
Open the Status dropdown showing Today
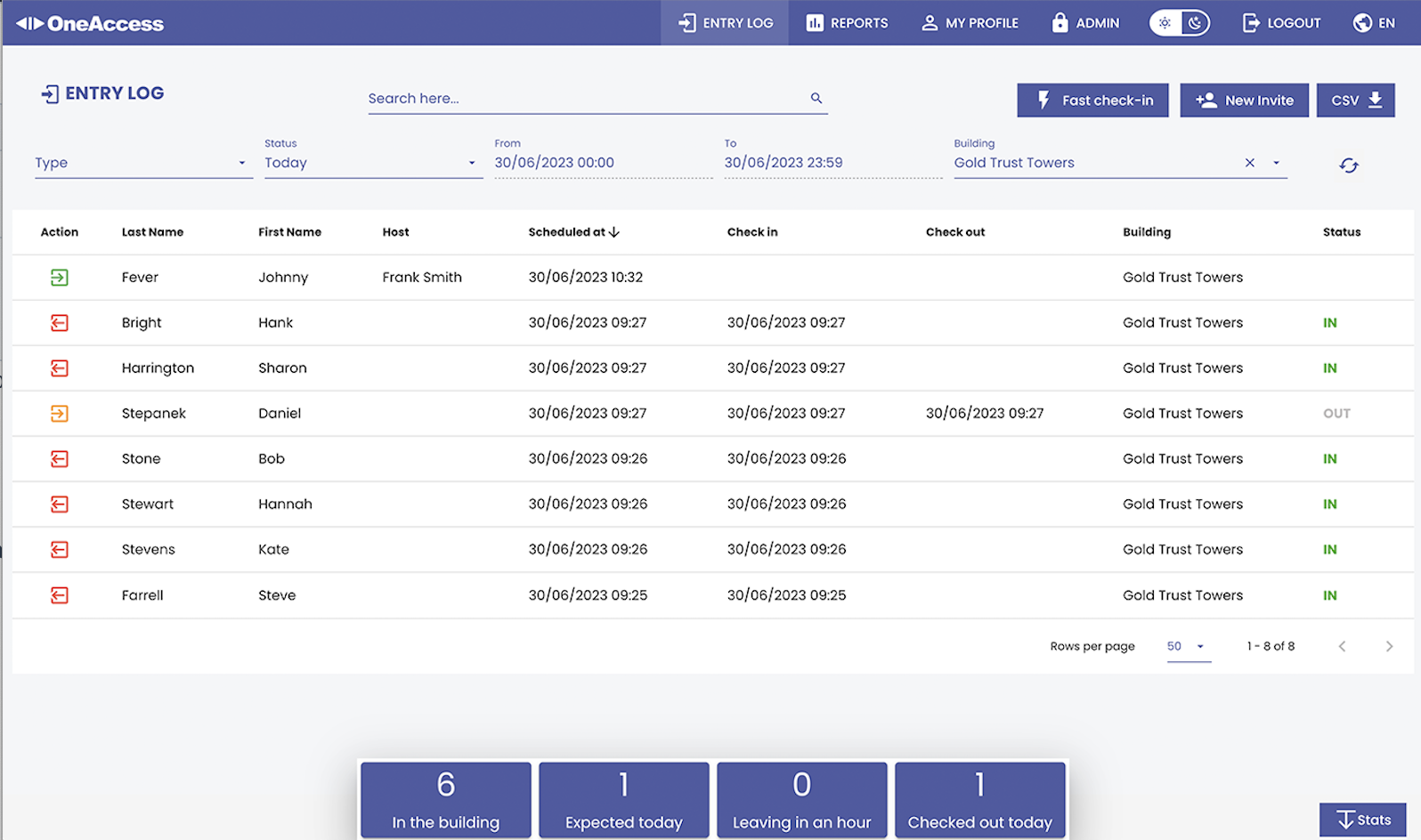pos(372,163)
